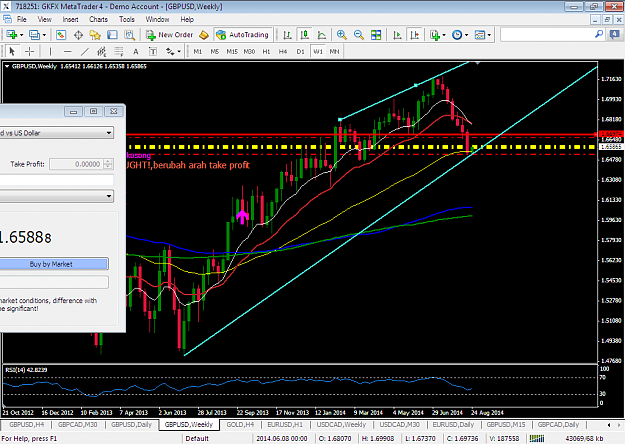Switch timeframe to H1

click(266, 51)
